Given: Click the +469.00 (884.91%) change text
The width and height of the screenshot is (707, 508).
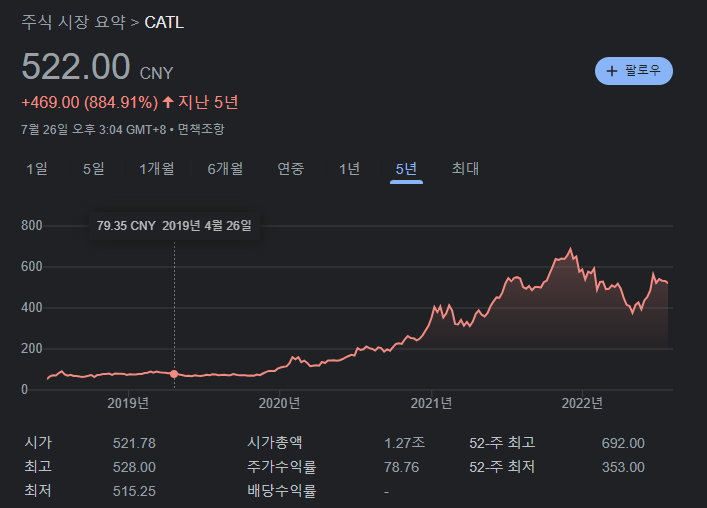Looking at the screenshot, I should [90, 102].
